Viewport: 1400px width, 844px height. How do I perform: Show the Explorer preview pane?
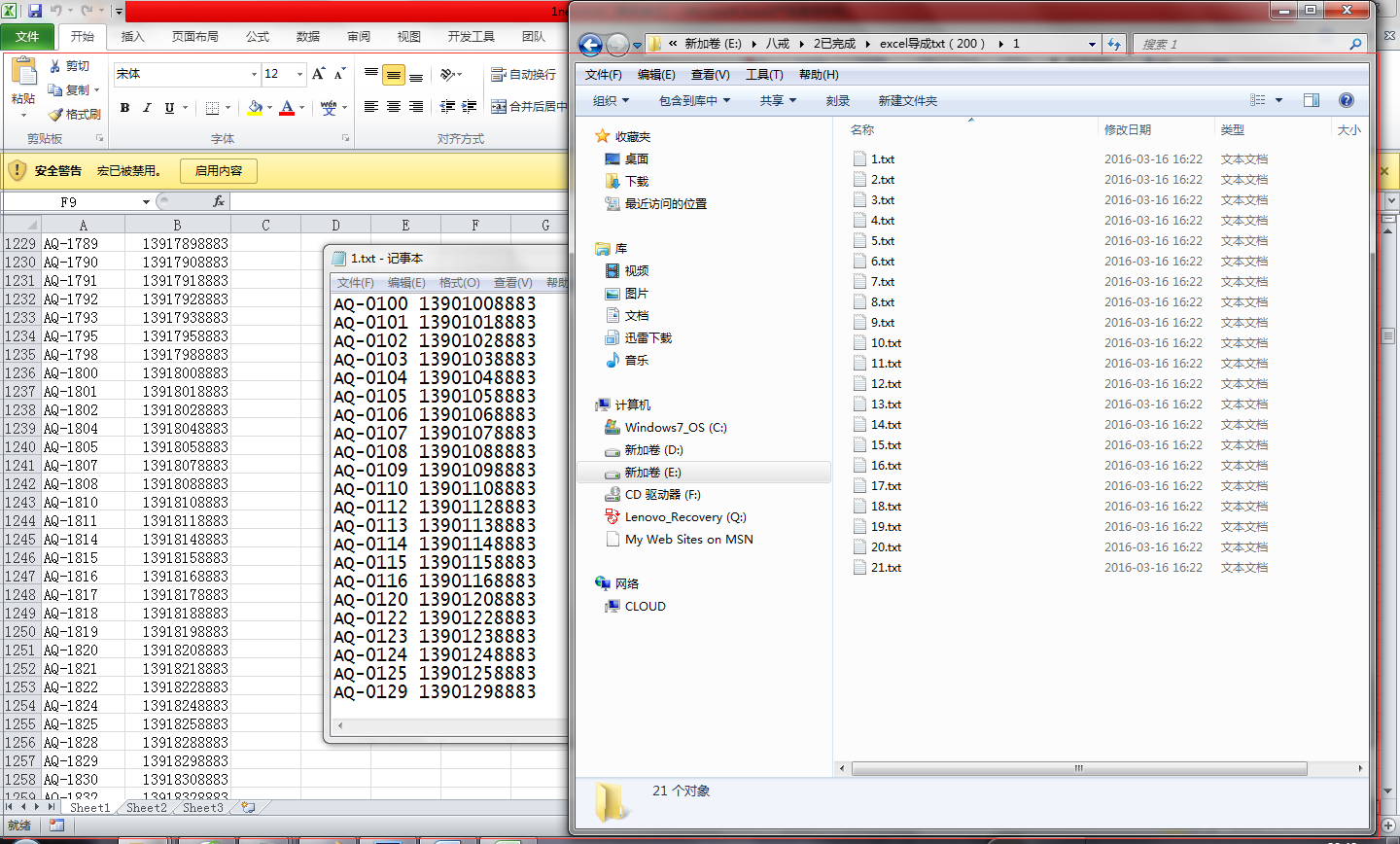click(1312, 100)
